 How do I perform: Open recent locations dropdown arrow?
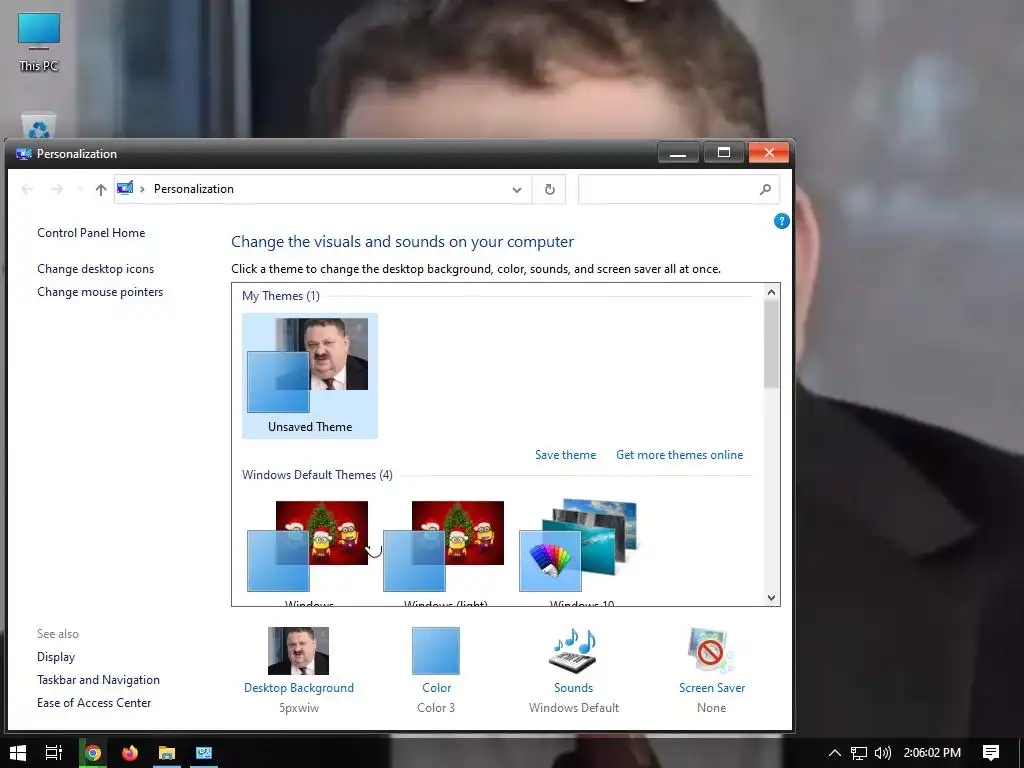coord(80,189)
